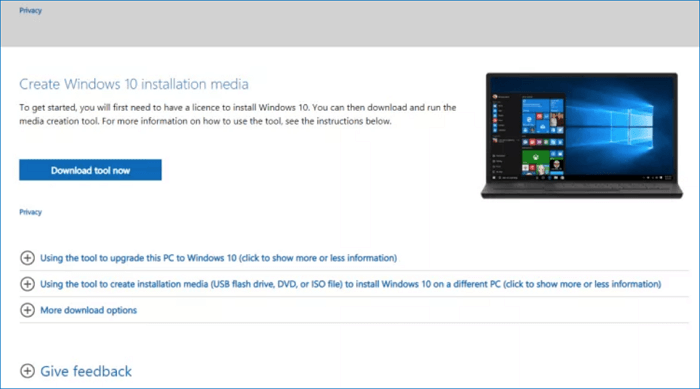Image resolution: width=700 pixels, height=389 pixels.
Task: Open the More download options link
Action: pyautogui.click(x=88, y=310)
